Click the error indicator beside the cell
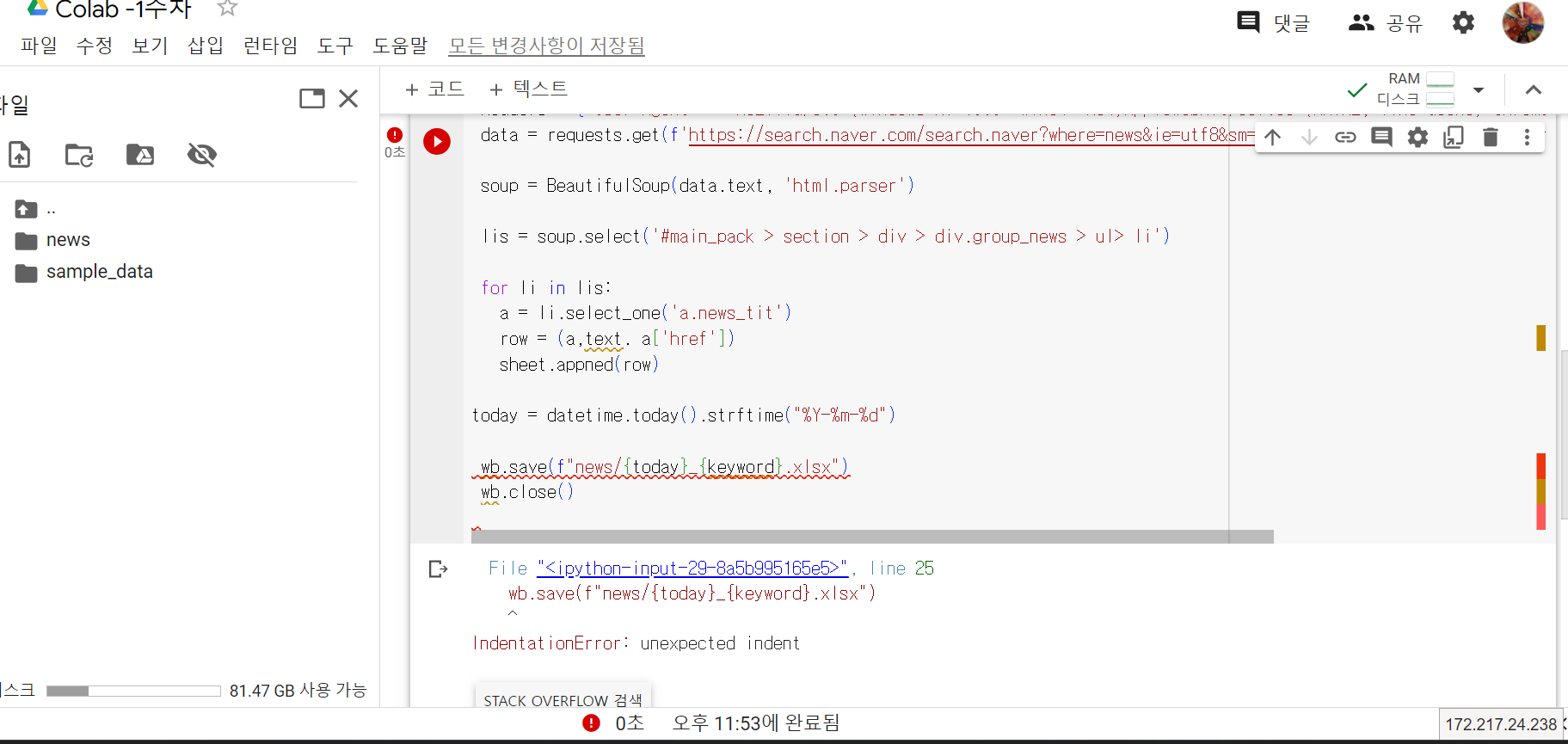Viewport: 1568px width, 744px height. tap(395, 135)
